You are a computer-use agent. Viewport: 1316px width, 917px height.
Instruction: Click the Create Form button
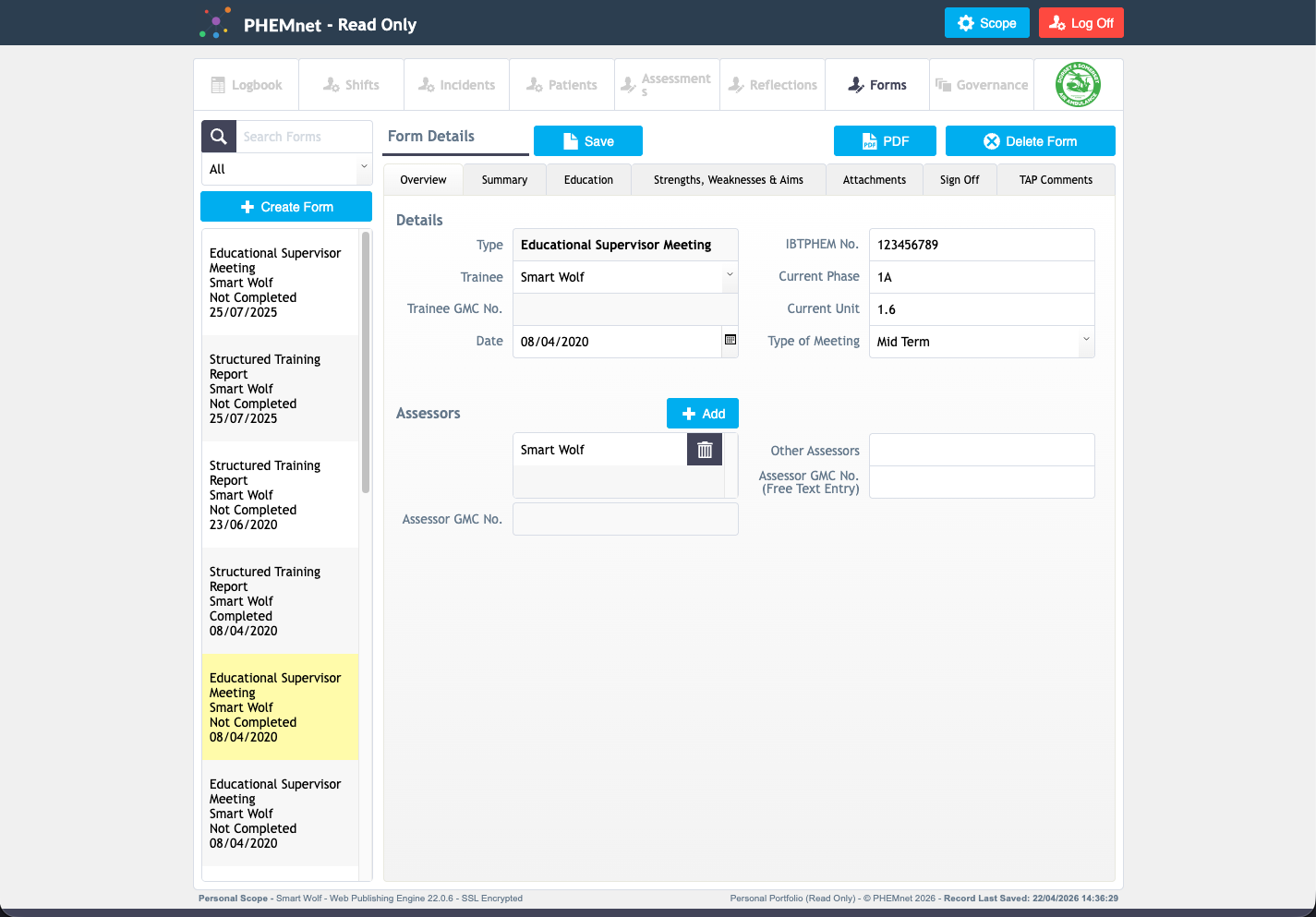(286, 207)
